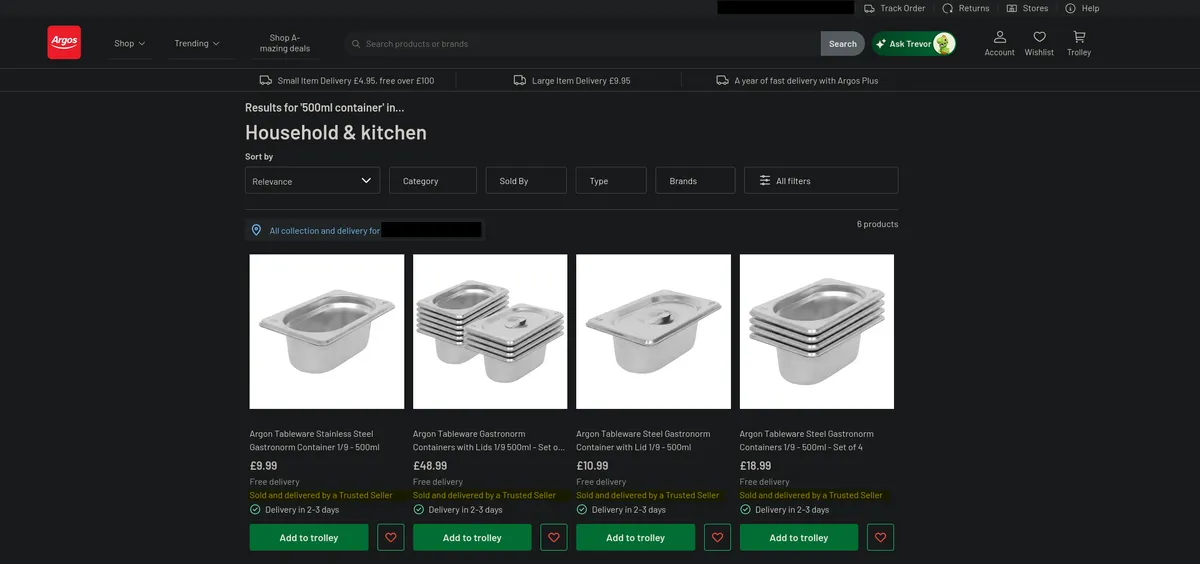Image resolution: width=1200 pixels, height=564 pixels.
Task: Add the £10.99 container to trolley
Action: coord(636,538)
